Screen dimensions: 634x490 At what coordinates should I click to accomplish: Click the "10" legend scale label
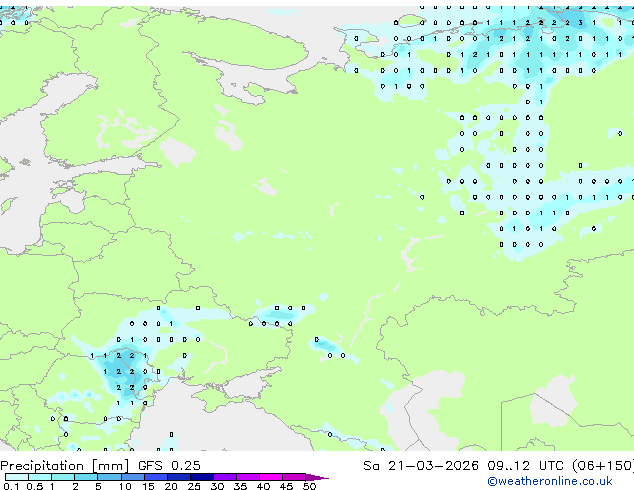125,486
